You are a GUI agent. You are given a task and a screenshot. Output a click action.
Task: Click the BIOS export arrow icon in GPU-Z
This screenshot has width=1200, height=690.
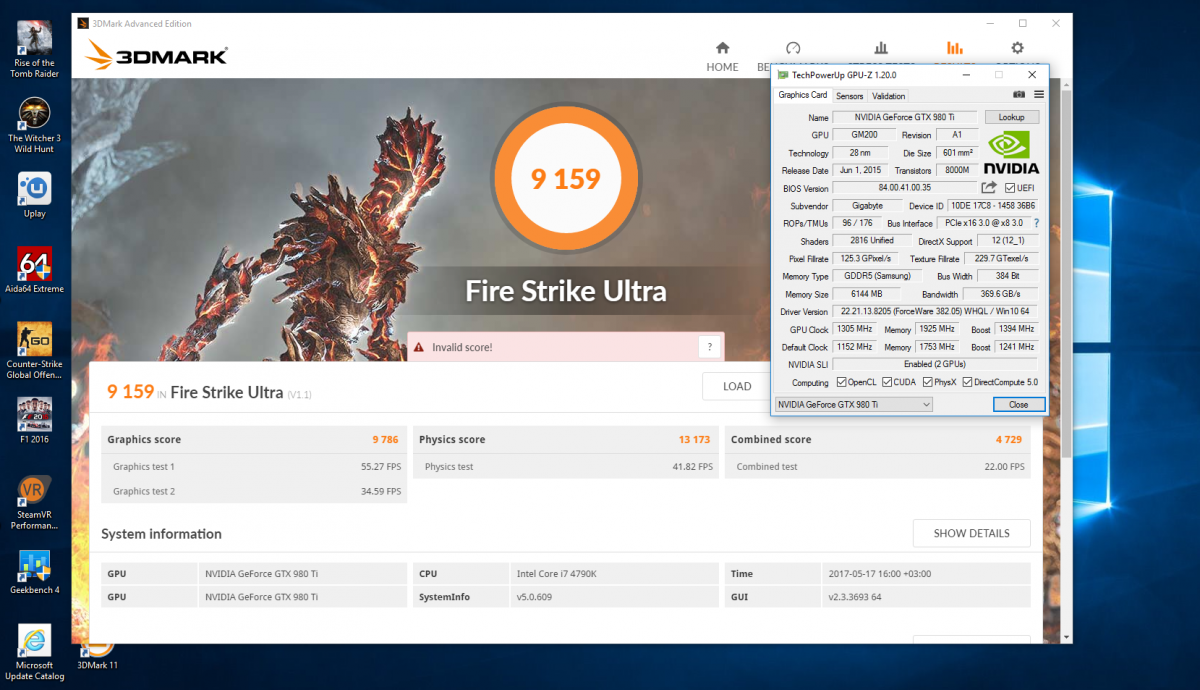coord(989,187)
